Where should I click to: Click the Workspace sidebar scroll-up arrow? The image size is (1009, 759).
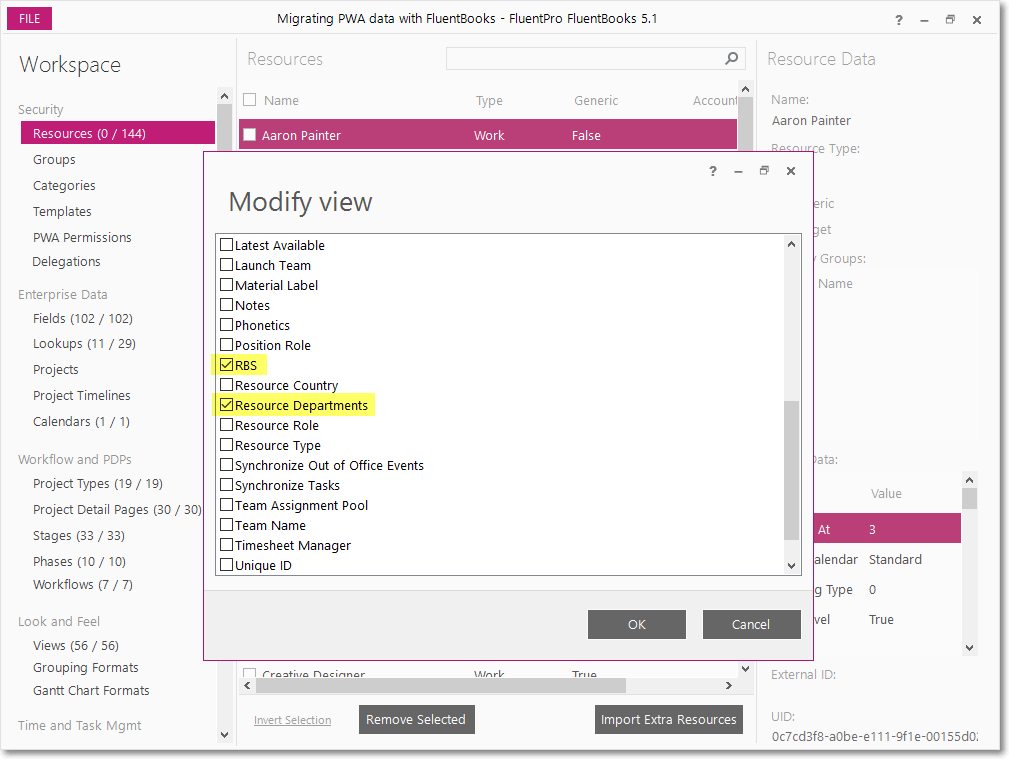tap(224, 97)
